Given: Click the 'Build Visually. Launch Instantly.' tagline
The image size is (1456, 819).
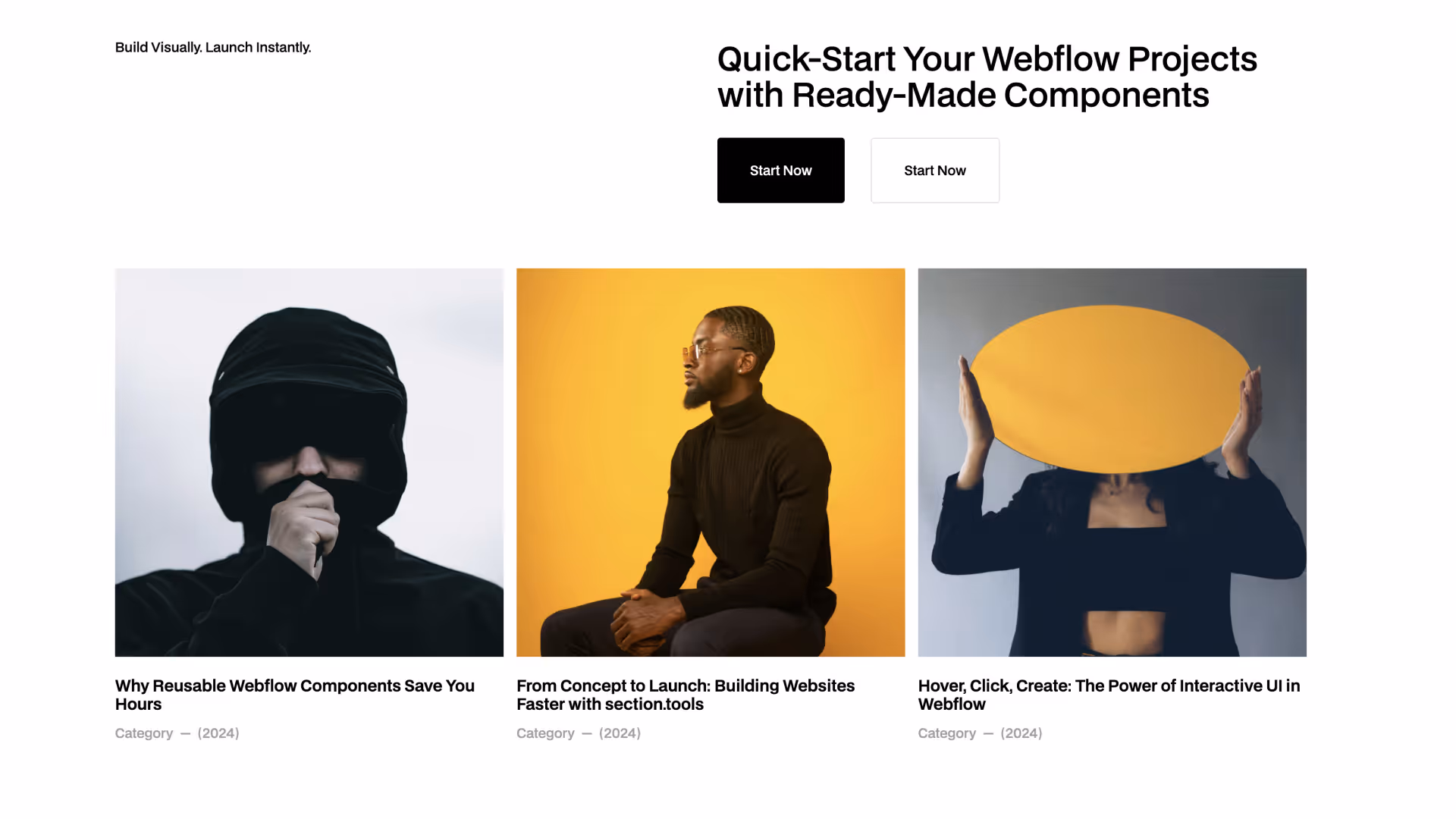Looking at the screenshot, I should tap(213, 47).
